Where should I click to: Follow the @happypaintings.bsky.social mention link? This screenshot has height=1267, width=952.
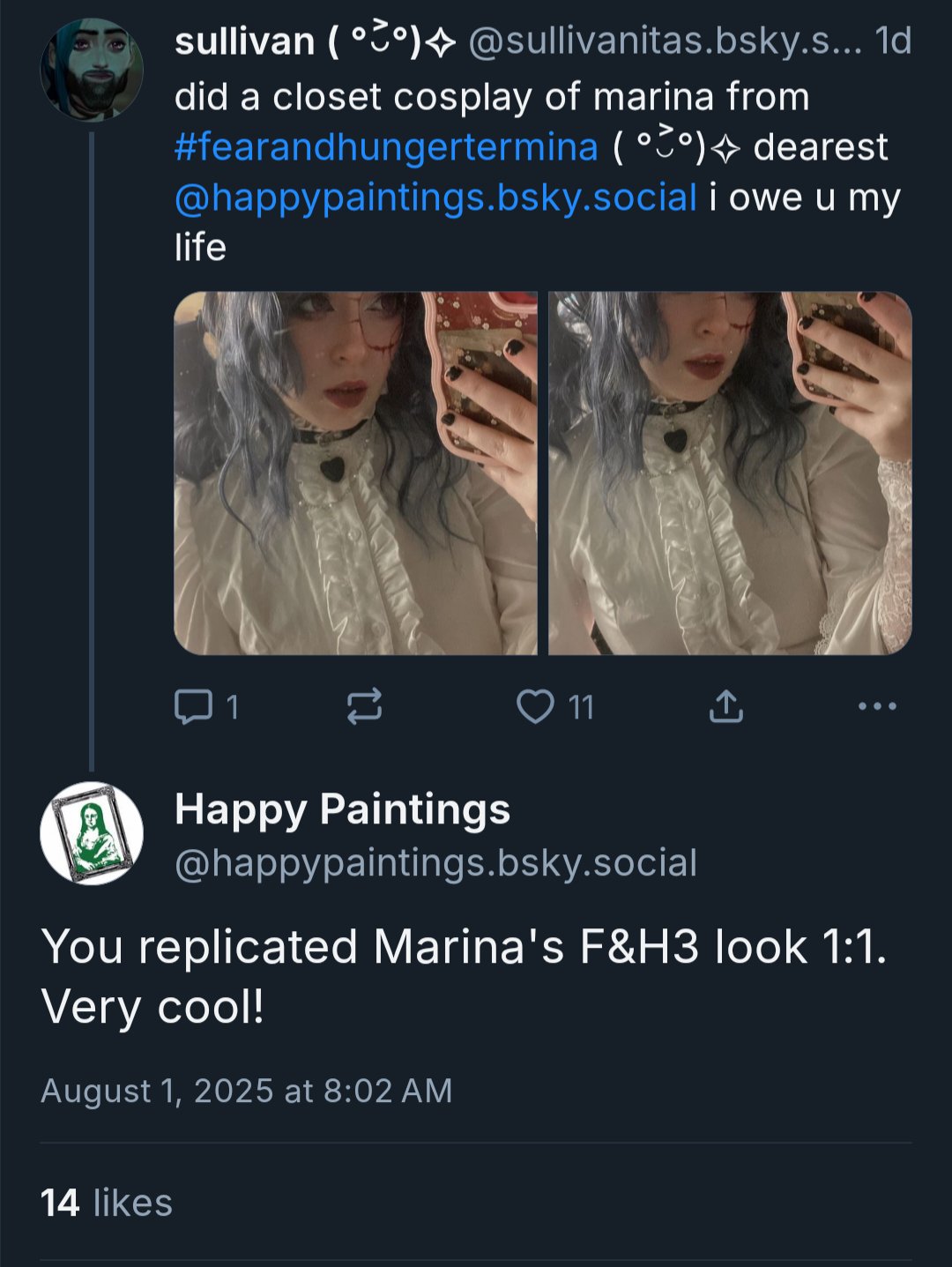click(x=435, y=198)
